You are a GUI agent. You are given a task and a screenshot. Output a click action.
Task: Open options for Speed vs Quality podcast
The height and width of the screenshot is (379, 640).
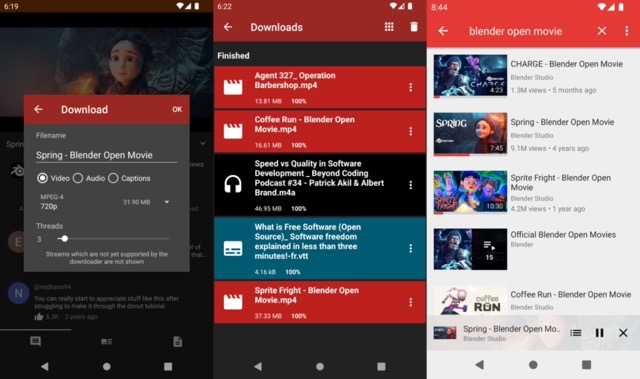coord(411,185)
